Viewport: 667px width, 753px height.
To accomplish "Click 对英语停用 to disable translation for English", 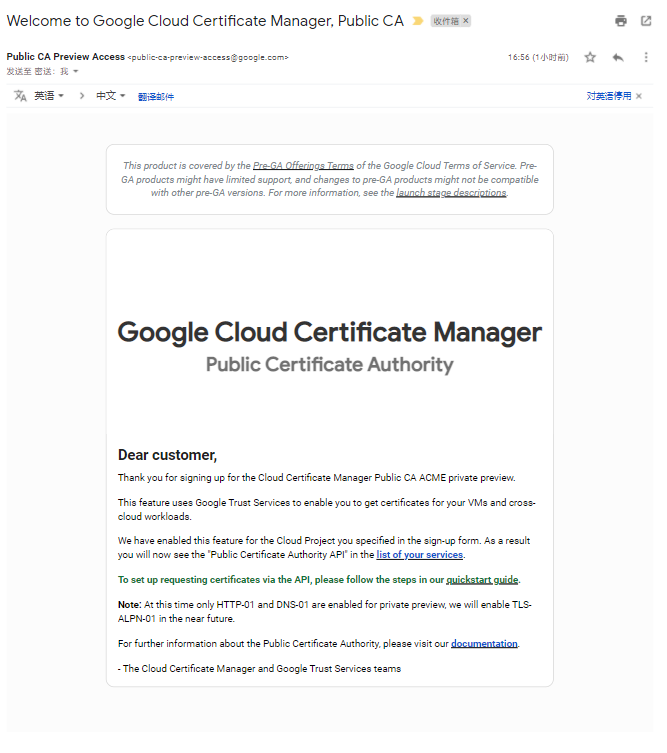I will 609,96.
